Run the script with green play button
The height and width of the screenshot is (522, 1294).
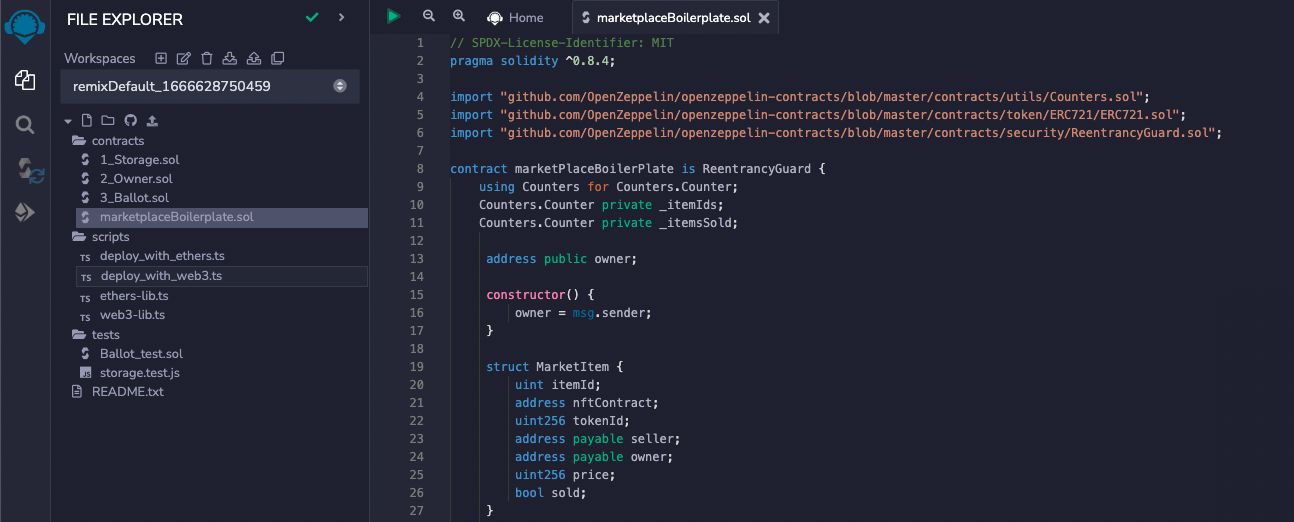(393, 16)
